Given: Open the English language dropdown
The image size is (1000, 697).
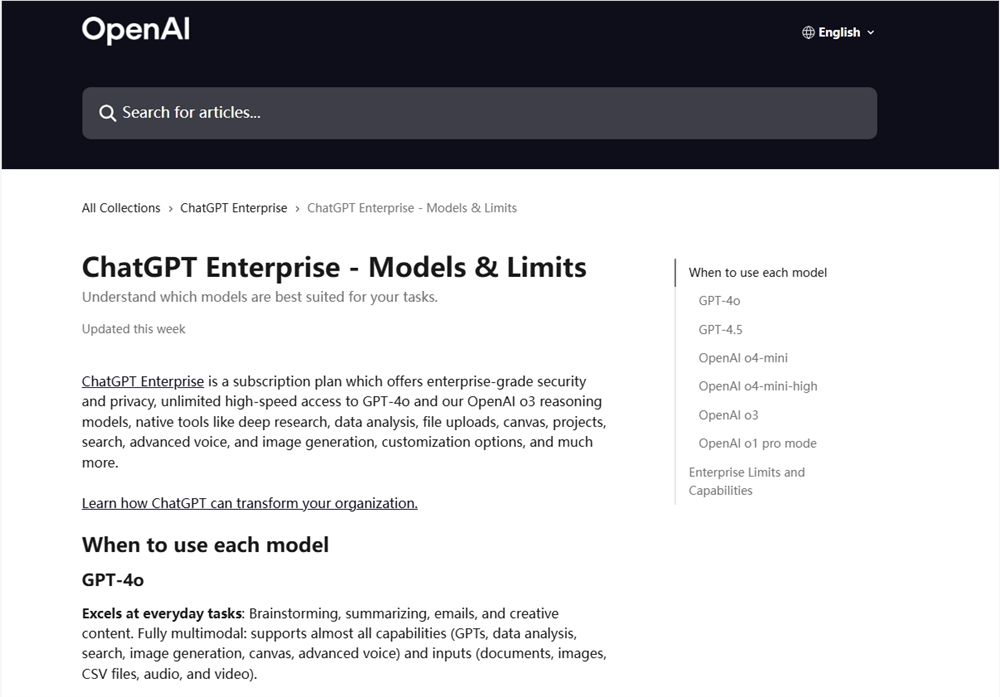Looking at the screenshot, I should [x=838, y=32].
